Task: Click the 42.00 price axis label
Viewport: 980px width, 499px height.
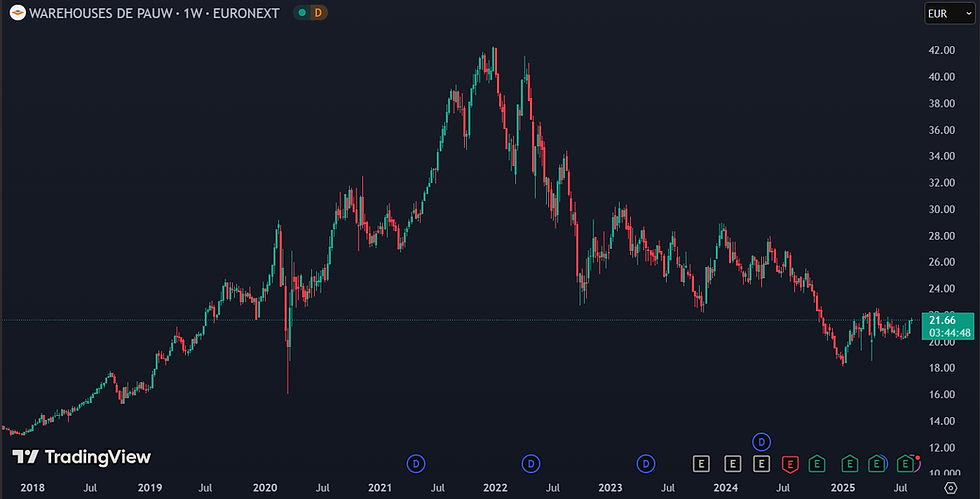Action: point(942,50)
